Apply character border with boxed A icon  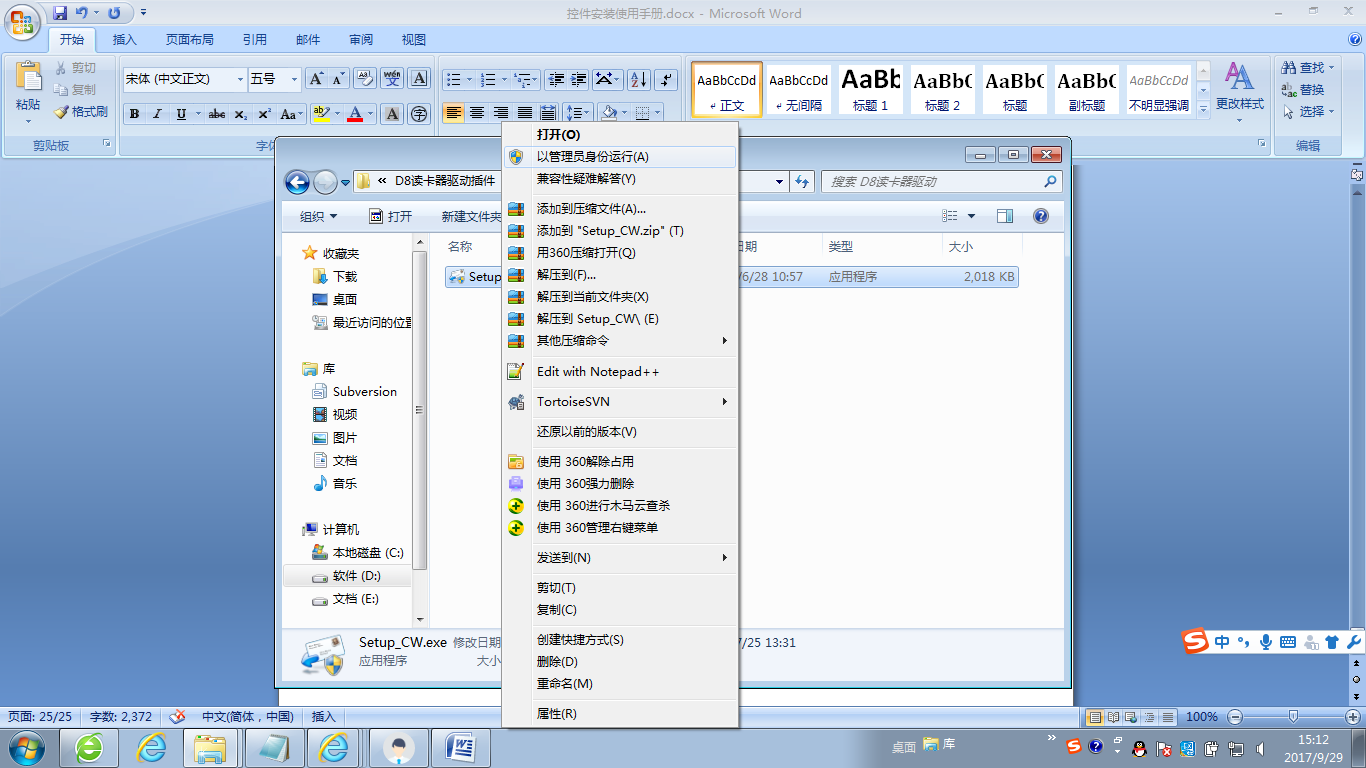click(419, 79)
